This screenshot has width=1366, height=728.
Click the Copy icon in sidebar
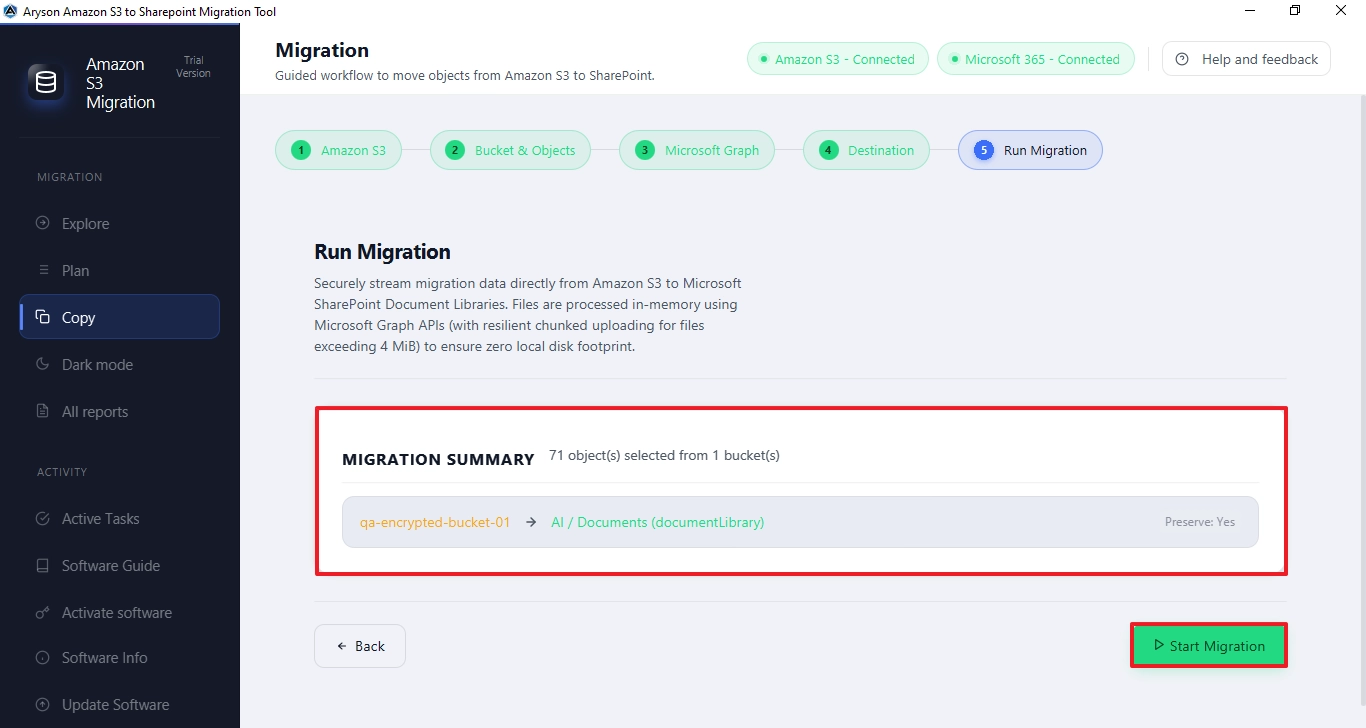[x=42, y=317]
